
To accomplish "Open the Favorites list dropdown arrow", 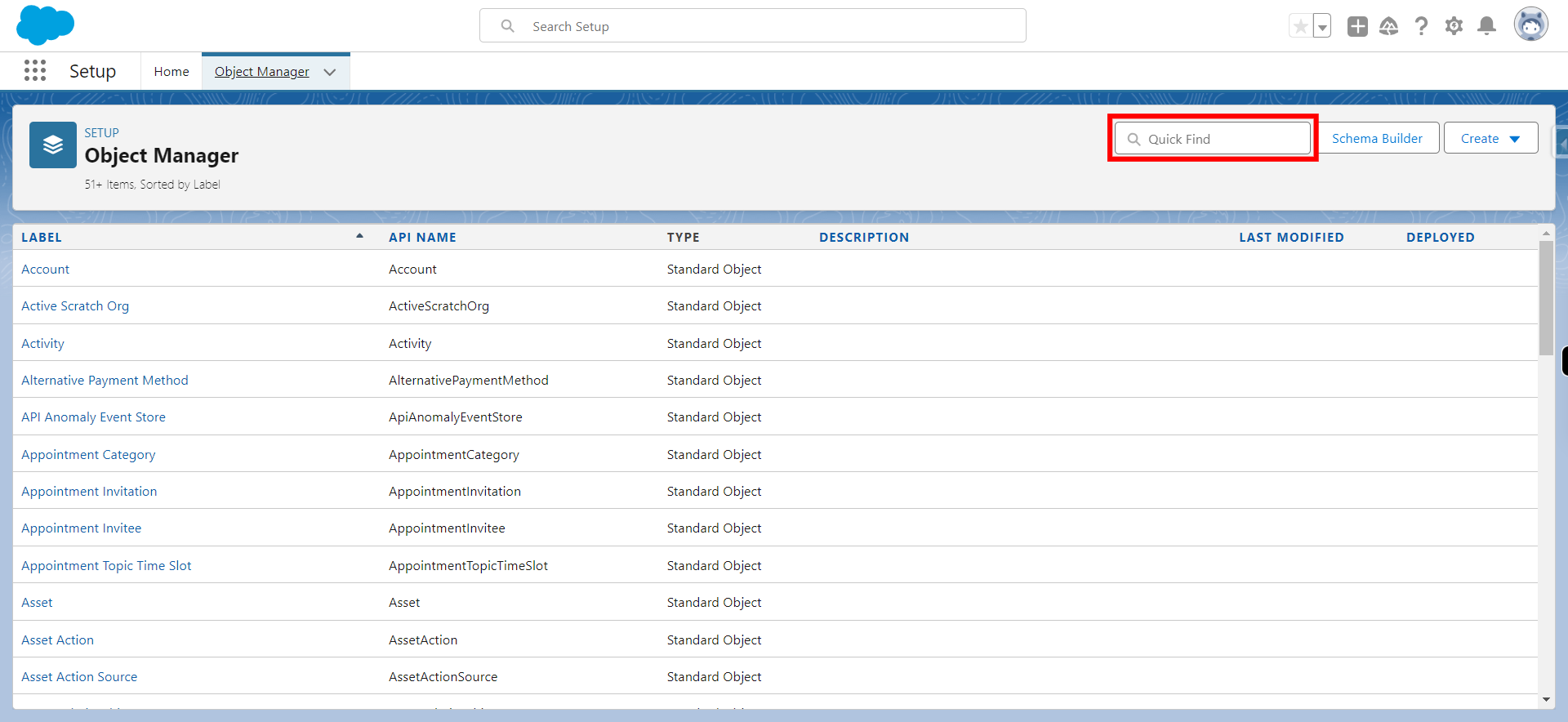I will [1322, 26].
